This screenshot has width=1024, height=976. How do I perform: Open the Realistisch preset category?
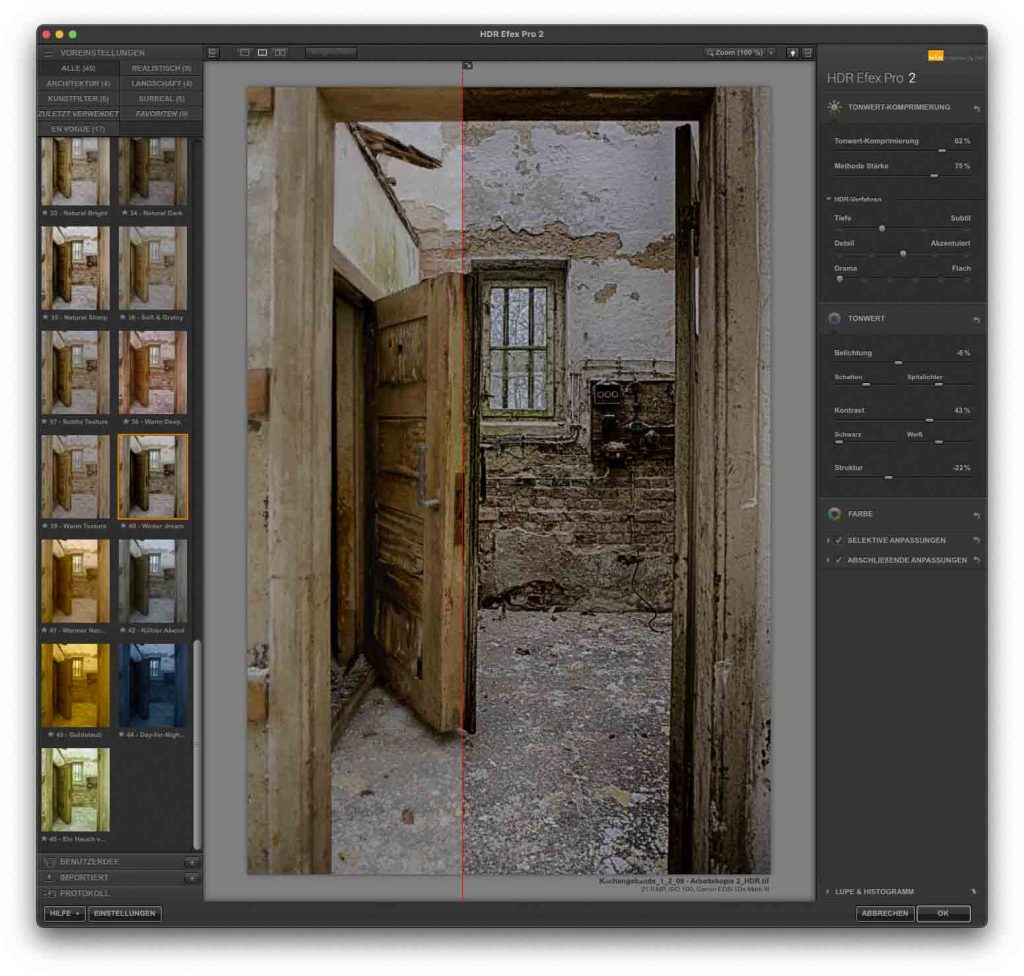click(161, 68)
